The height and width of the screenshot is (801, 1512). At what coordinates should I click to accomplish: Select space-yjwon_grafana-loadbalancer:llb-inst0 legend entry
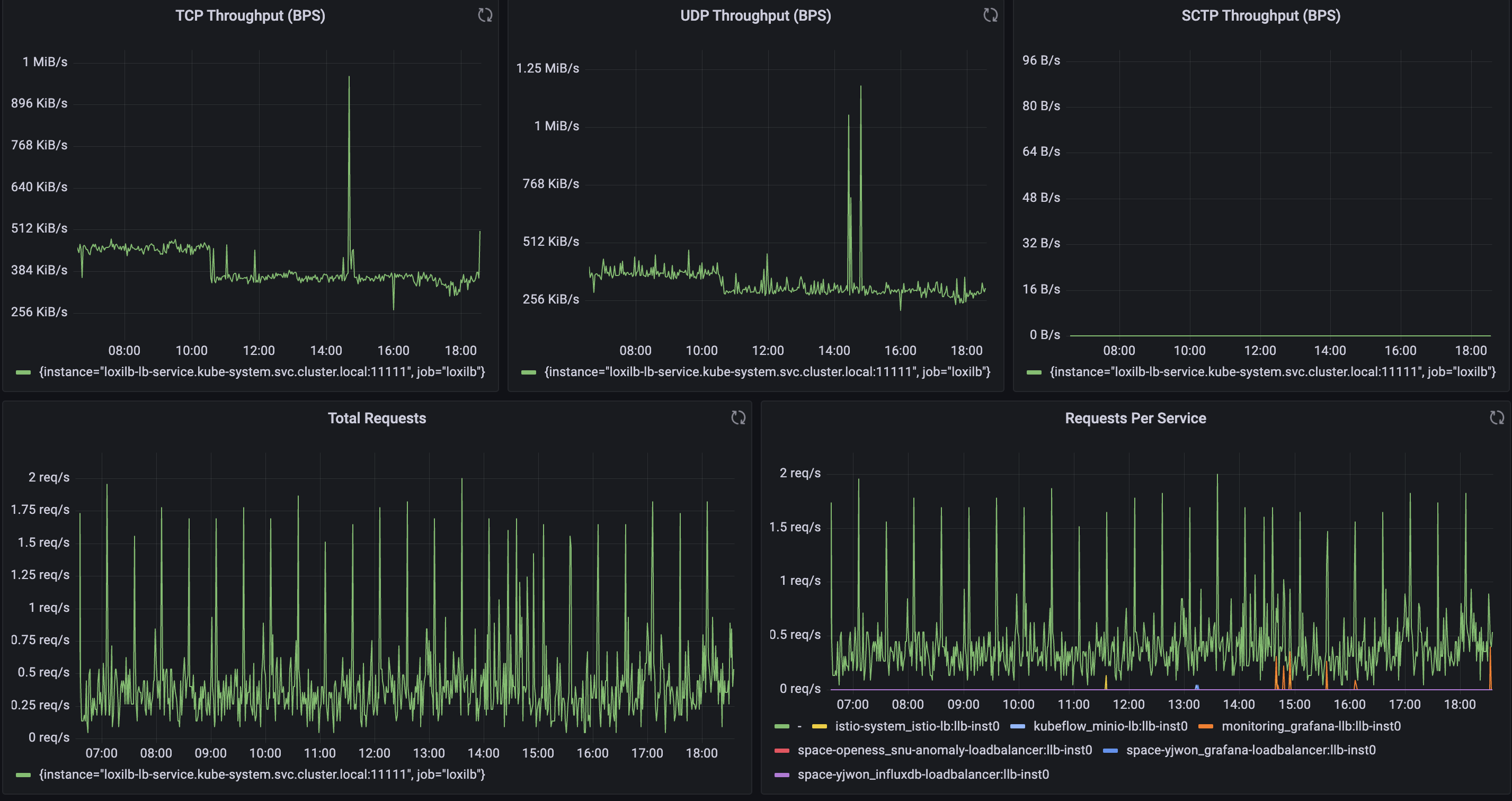tap(1250, 751)
